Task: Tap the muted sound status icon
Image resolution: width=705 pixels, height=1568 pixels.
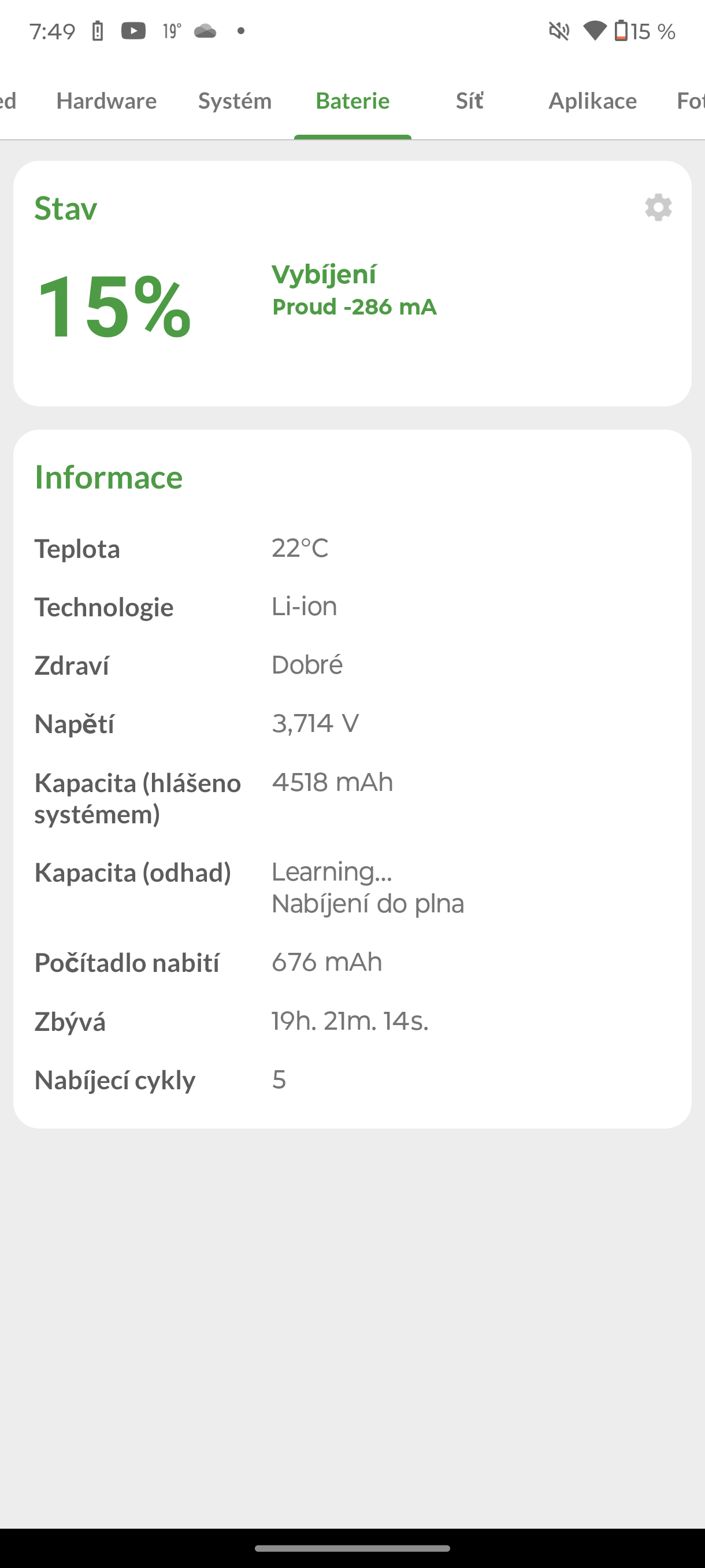Action: point(559,31)
